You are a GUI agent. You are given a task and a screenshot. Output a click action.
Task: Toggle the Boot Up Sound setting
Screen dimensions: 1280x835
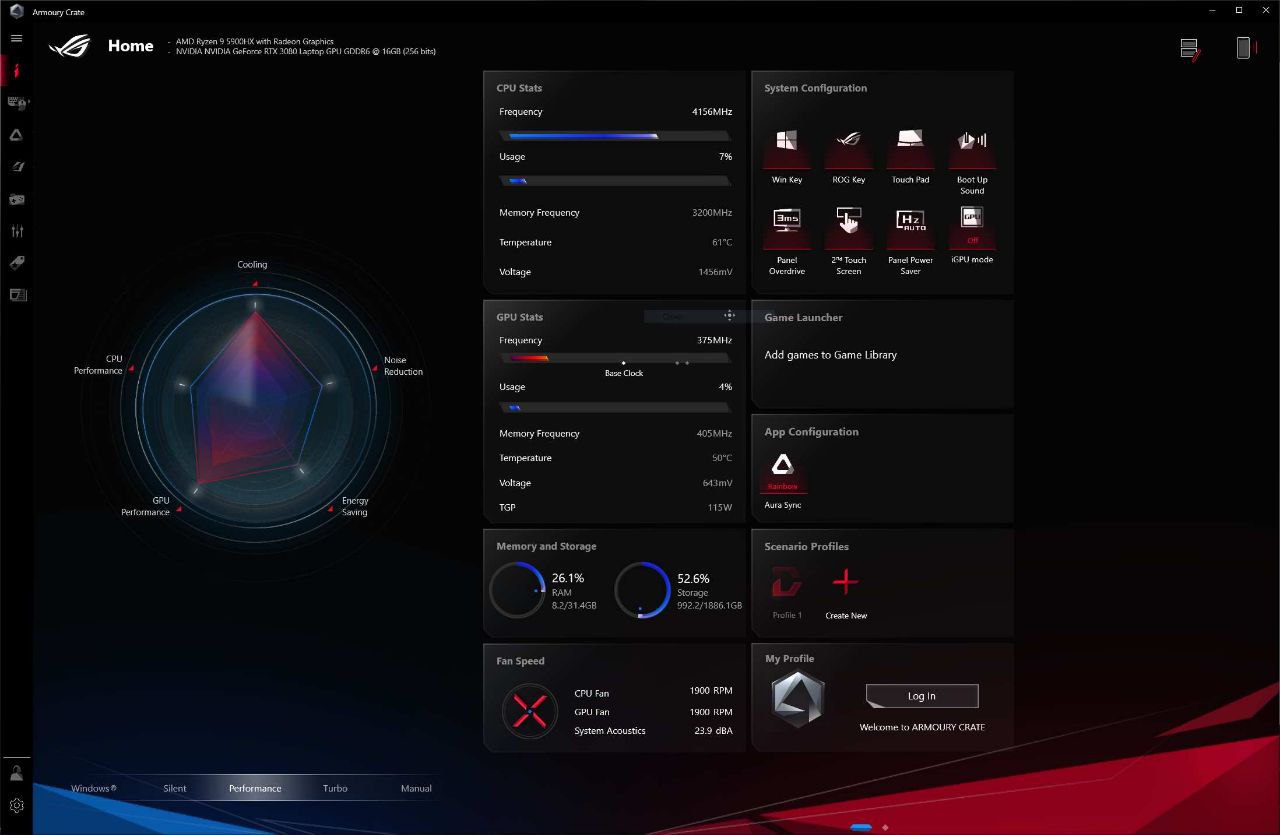(x=972, y=149)
